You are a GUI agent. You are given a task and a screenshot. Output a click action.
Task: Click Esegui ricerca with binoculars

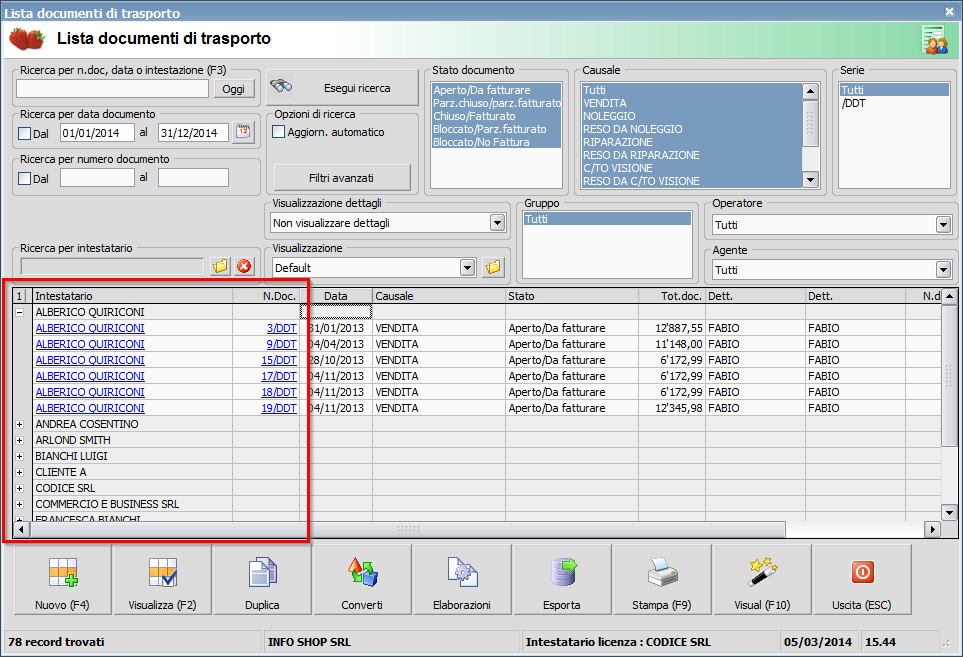pos(343,88)
